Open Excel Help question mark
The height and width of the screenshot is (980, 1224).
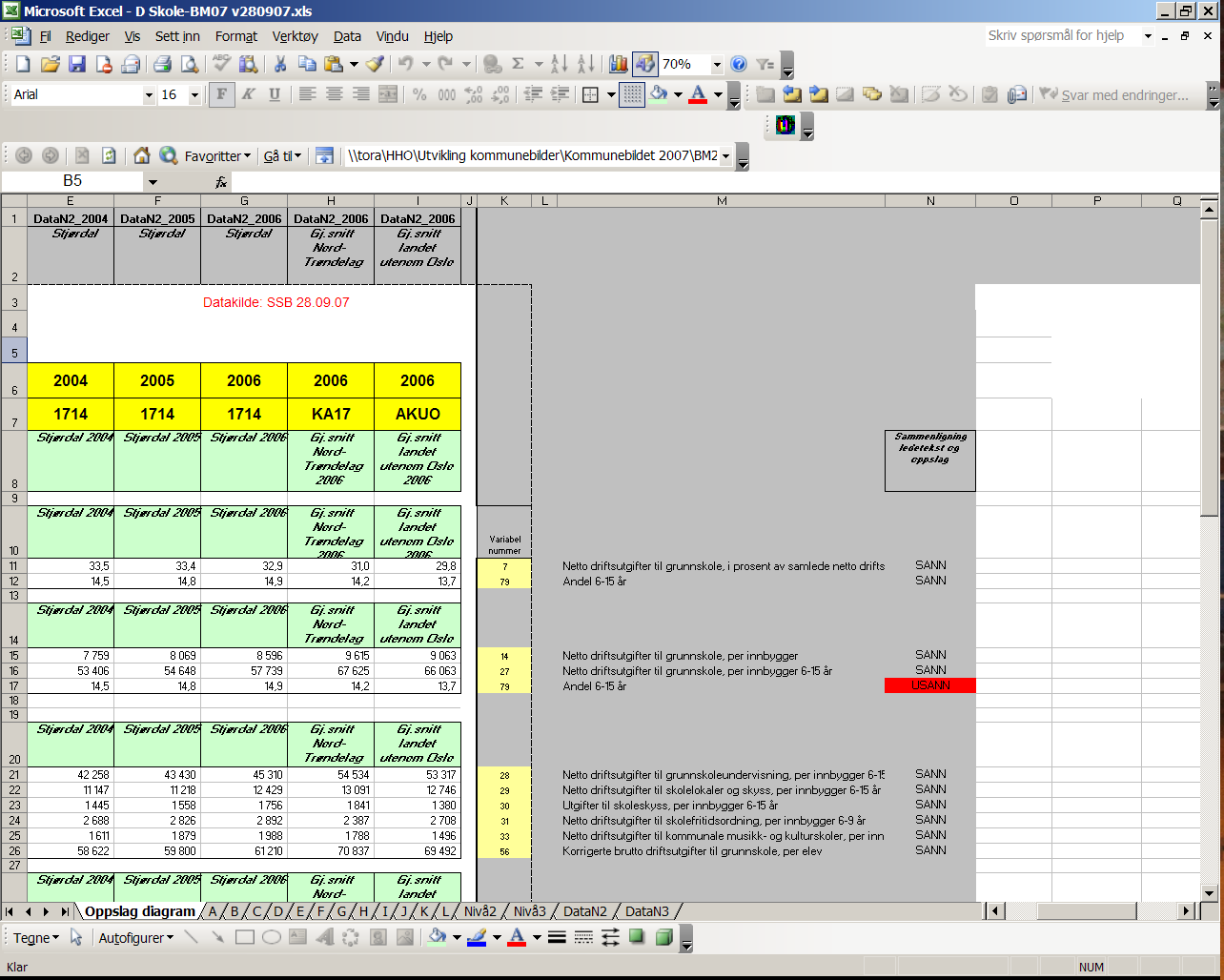click(x=739, y=65)
